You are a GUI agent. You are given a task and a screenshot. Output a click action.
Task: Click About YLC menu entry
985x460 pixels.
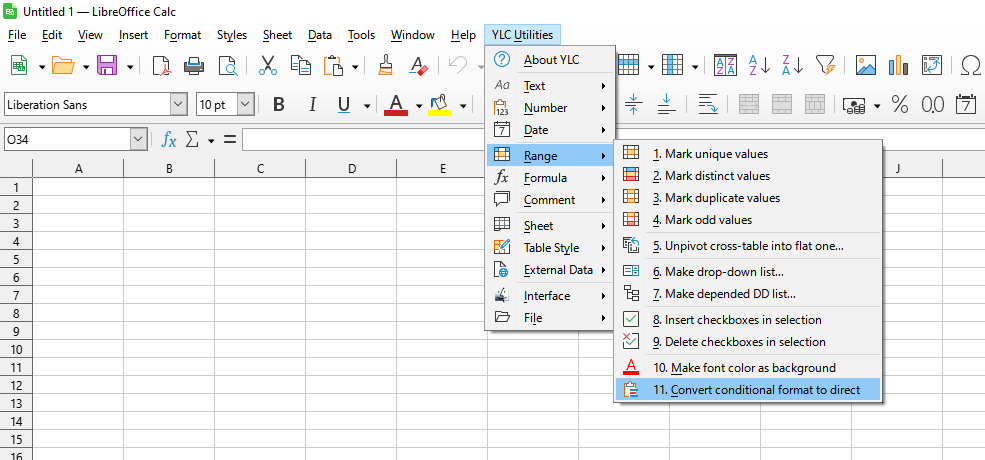(x=551, y=60)
